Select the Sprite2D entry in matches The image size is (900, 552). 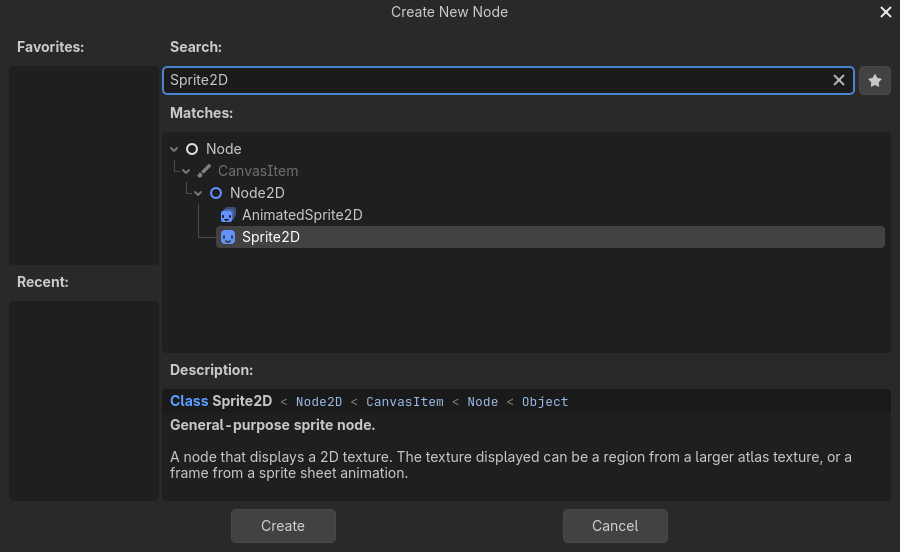pos(271,237)
